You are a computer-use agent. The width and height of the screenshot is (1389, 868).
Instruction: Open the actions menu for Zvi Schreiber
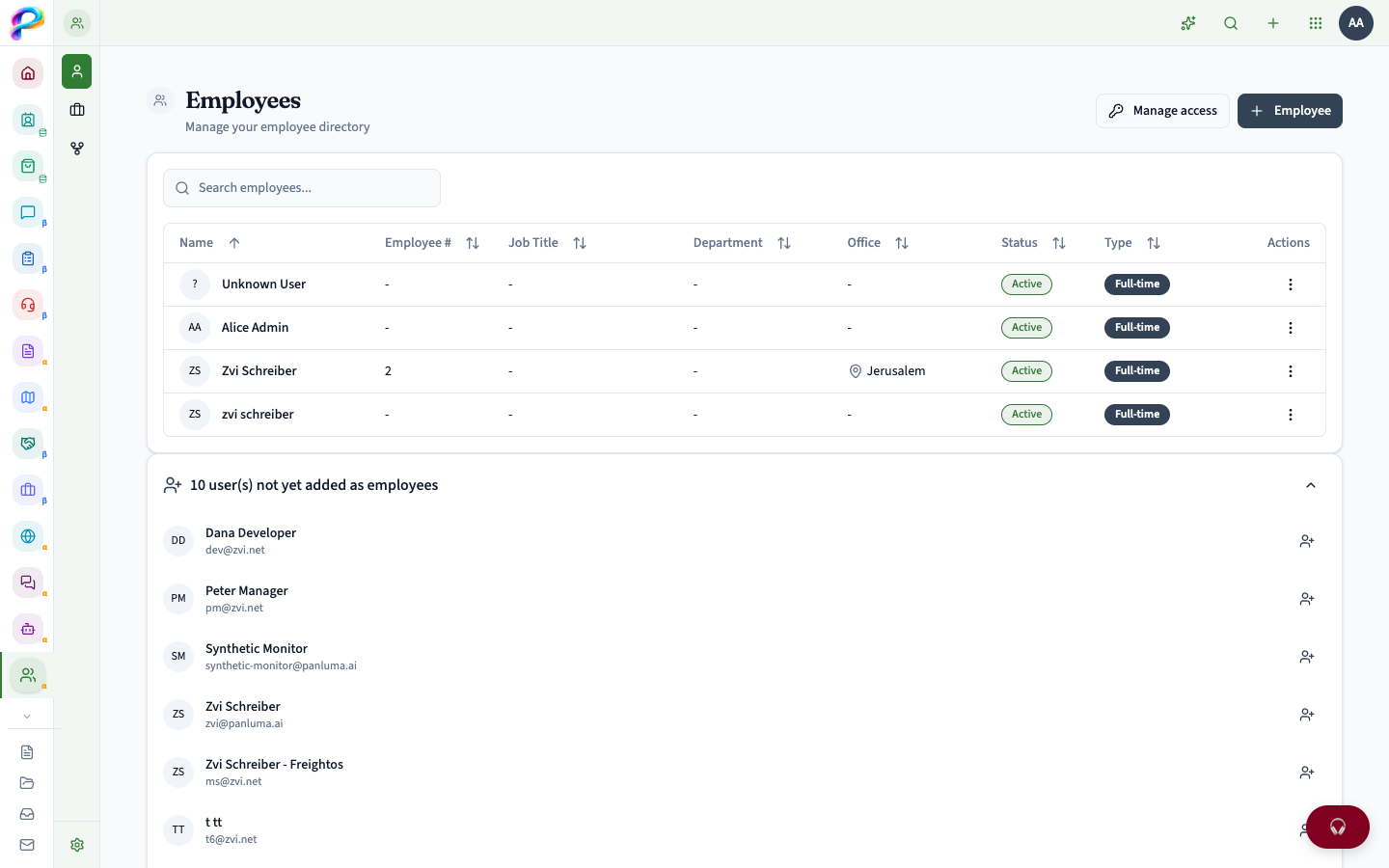click(1291, 370)
